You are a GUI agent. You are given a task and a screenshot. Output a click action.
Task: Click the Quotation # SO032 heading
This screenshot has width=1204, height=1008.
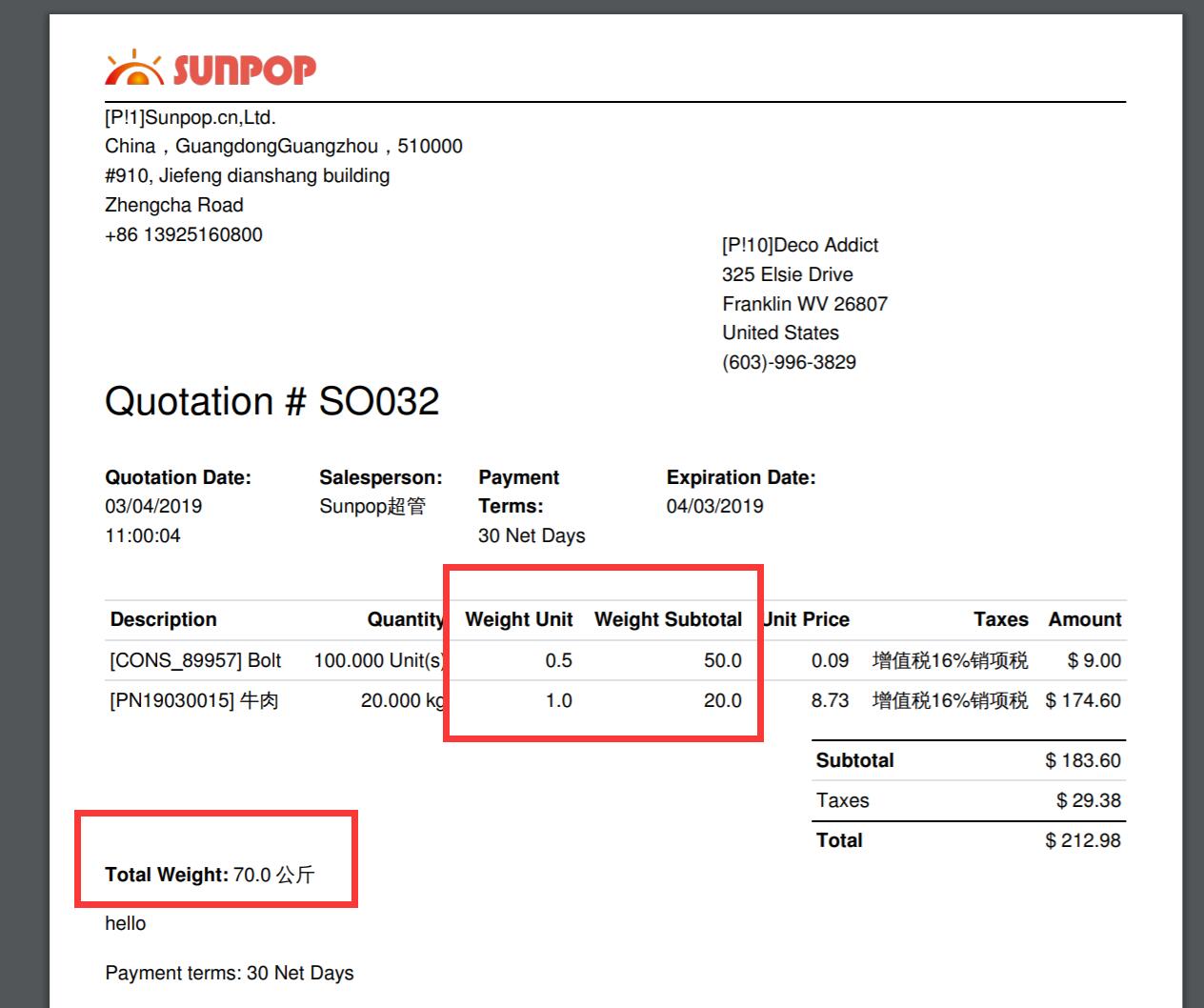point(272,401)
